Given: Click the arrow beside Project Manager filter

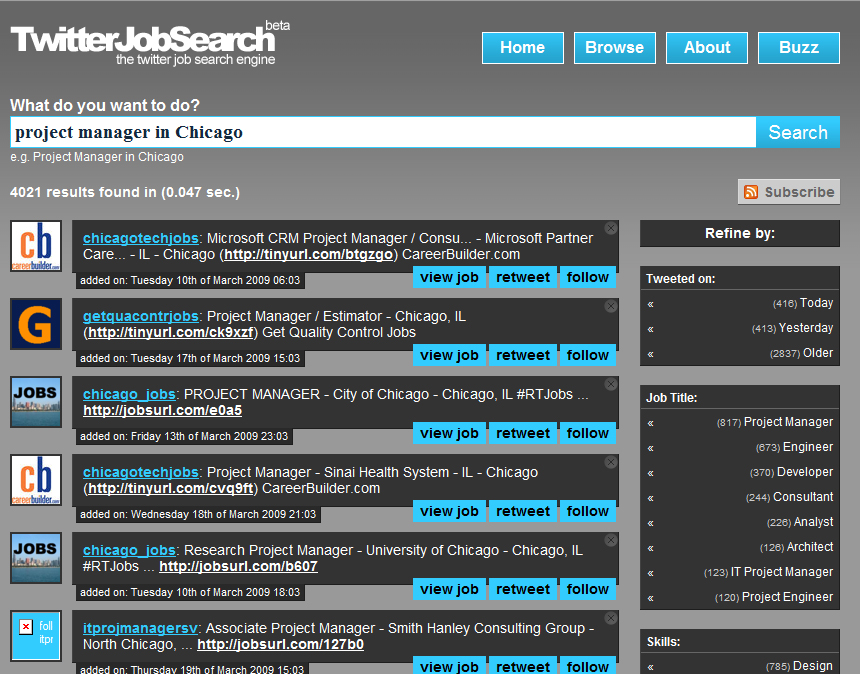Looking at the screenshot, I should tap(650, 423).
